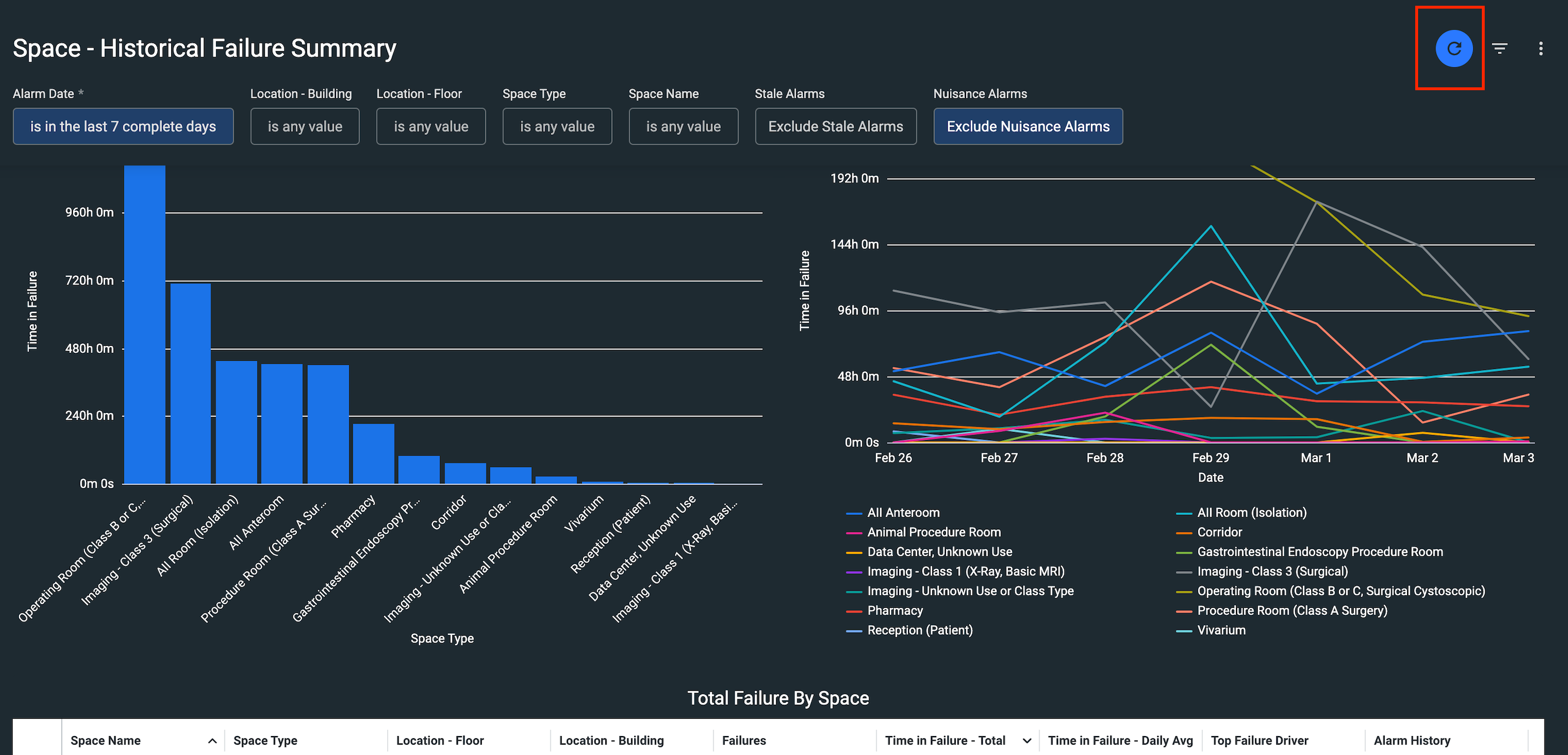Click Animal Procedure Room color swatch
Image resolution: width=1568 pixels, height=755 pixels.
tap(854, 533)
